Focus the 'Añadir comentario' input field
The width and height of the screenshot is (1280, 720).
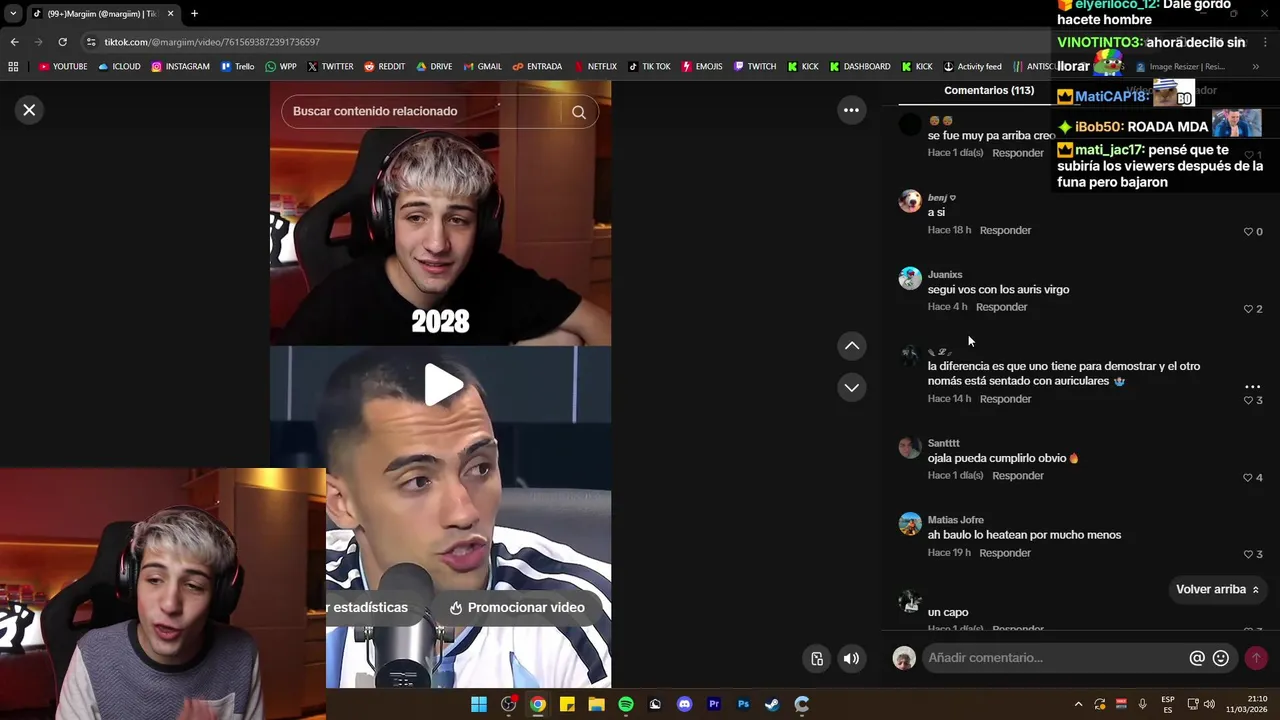tap(1053, 658)
